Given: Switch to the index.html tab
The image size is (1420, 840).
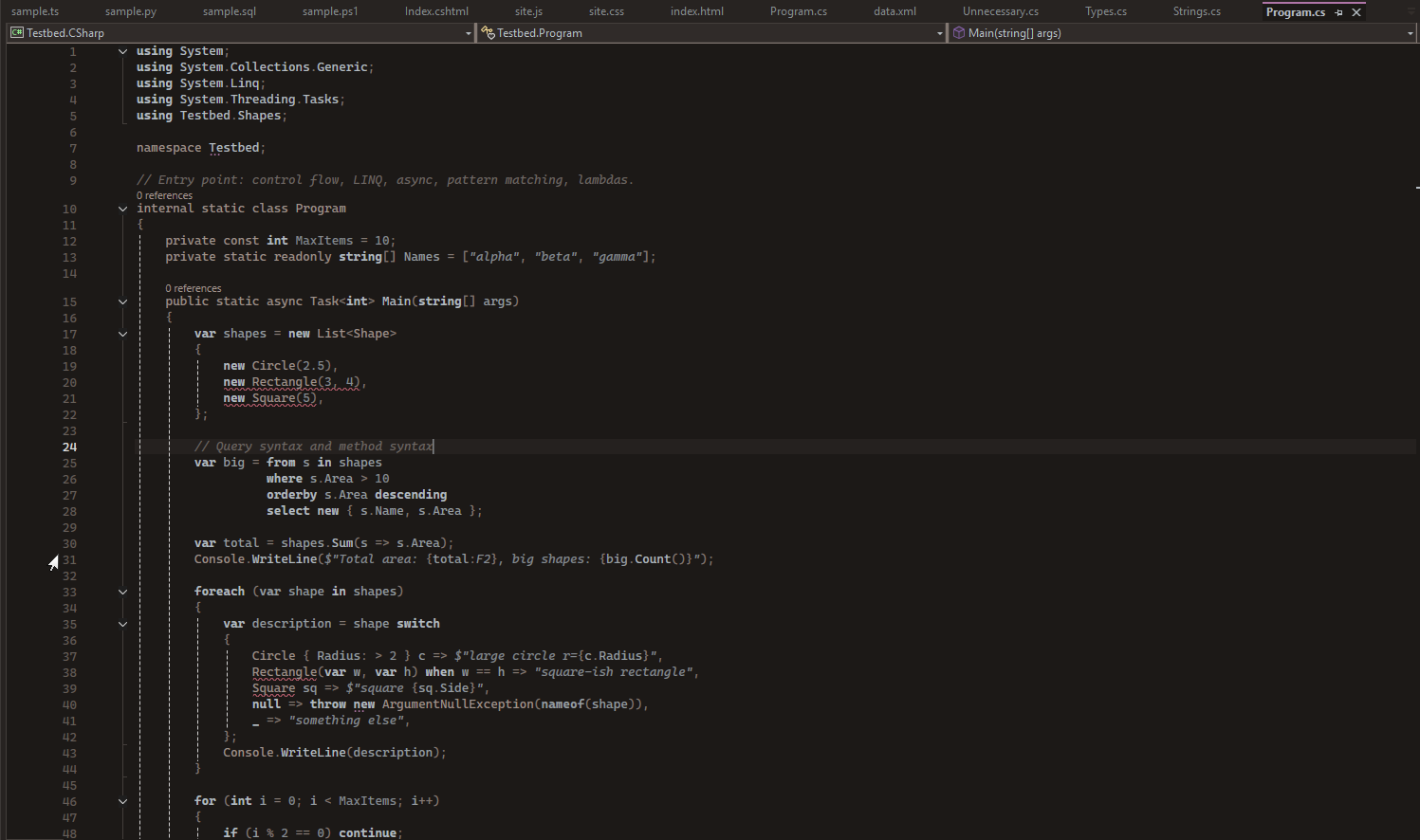Looking at the screenshot, I should pos(697,11).
